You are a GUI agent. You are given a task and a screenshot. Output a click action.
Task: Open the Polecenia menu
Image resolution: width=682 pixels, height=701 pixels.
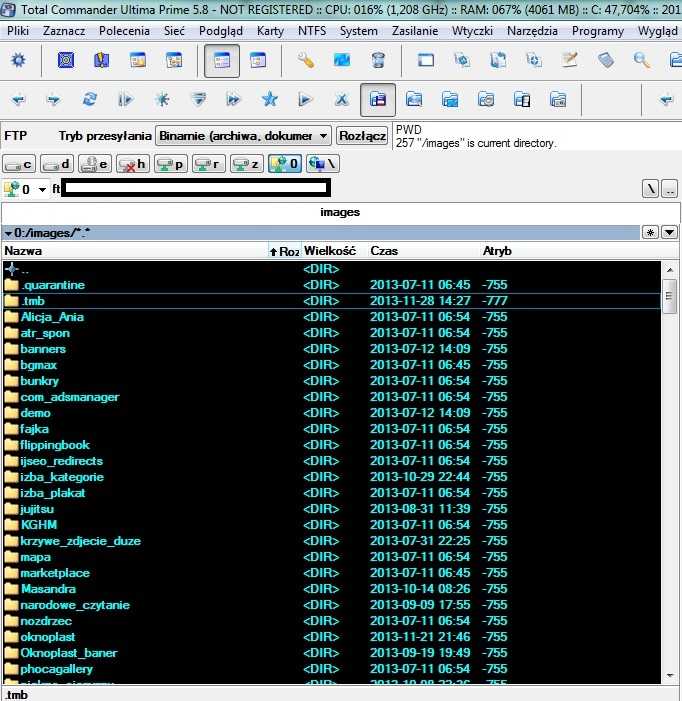coord(124,31)
